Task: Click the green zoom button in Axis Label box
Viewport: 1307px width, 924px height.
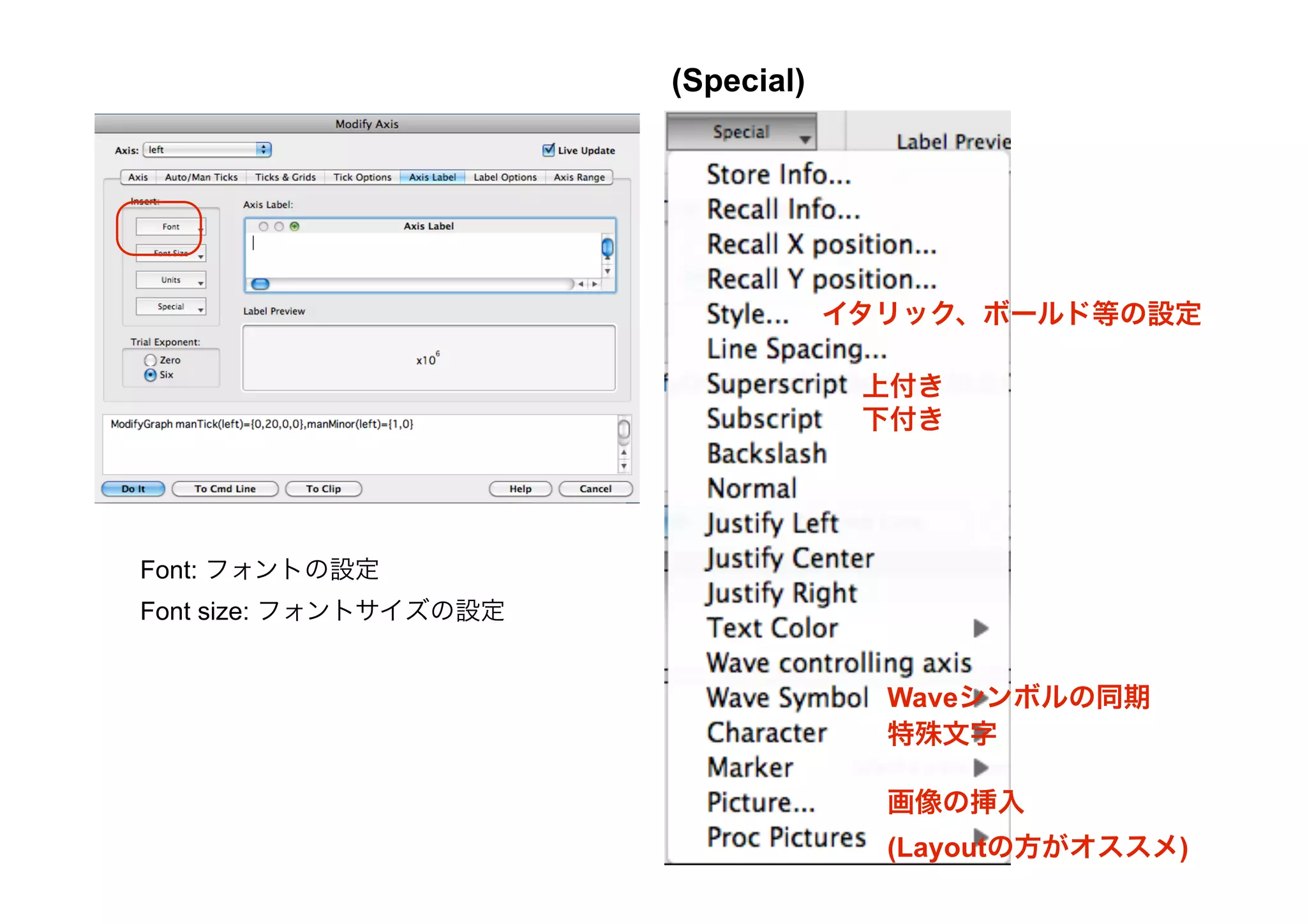Action: [x=294, y=227]
